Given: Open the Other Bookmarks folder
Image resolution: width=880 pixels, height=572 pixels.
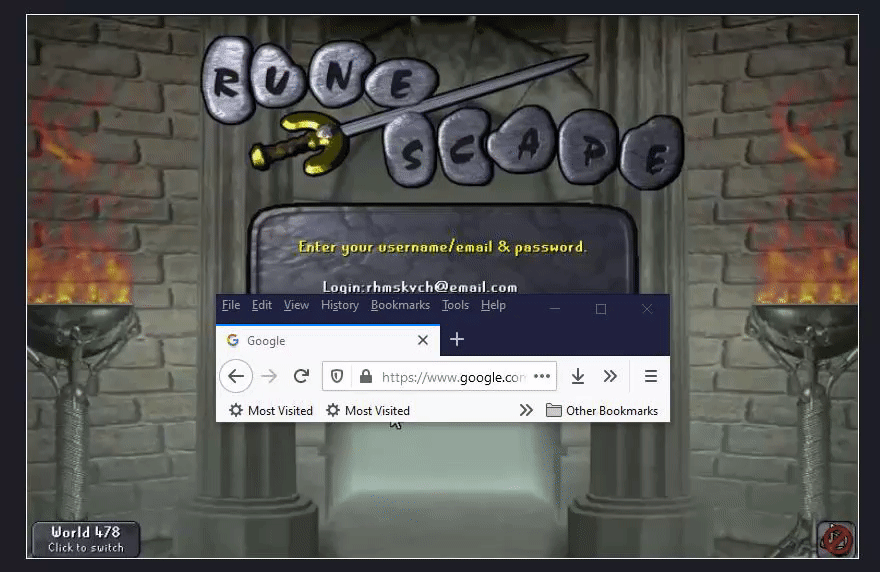Looking at the screenshot, I should click(602, 410).
